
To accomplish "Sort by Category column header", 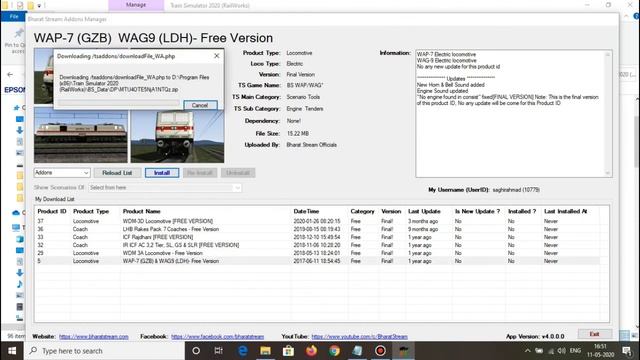I will [x=362, y=211].
